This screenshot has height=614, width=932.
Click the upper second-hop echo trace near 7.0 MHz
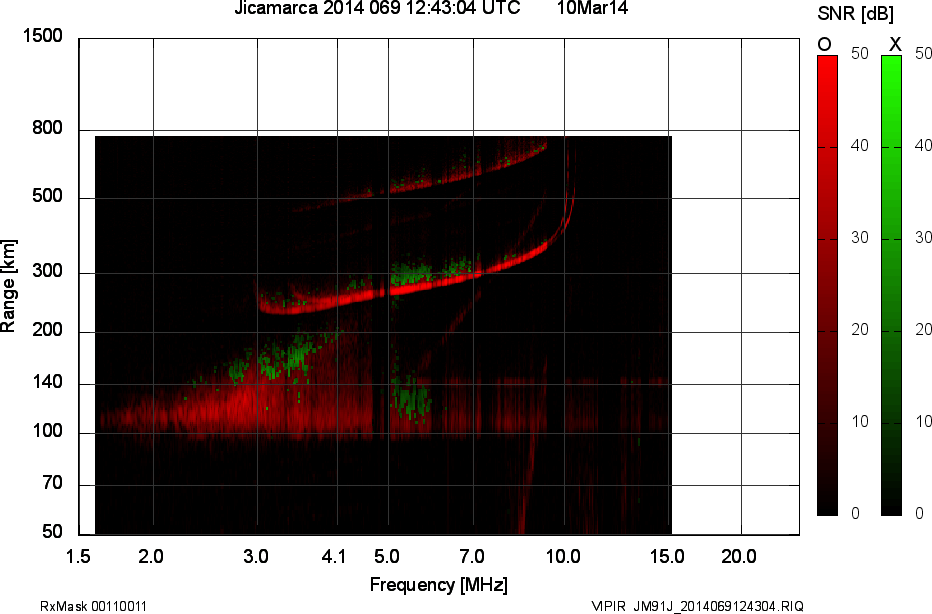(473, 172)
